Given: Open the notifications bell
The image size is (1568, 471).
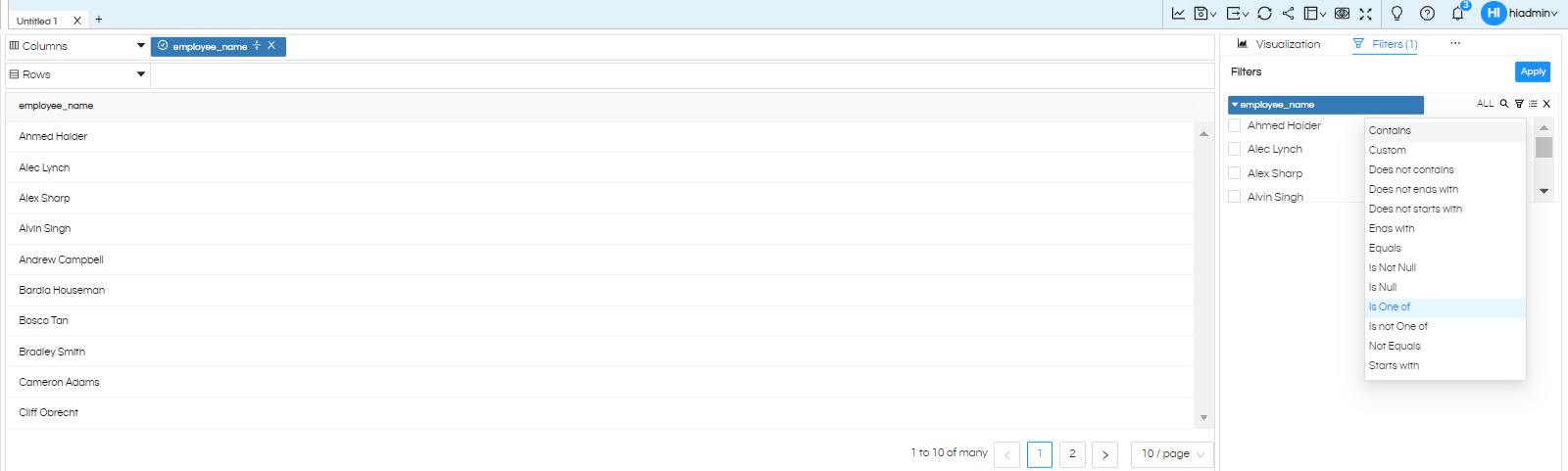Looking at the screenshot, I should tap(1457, 14).
